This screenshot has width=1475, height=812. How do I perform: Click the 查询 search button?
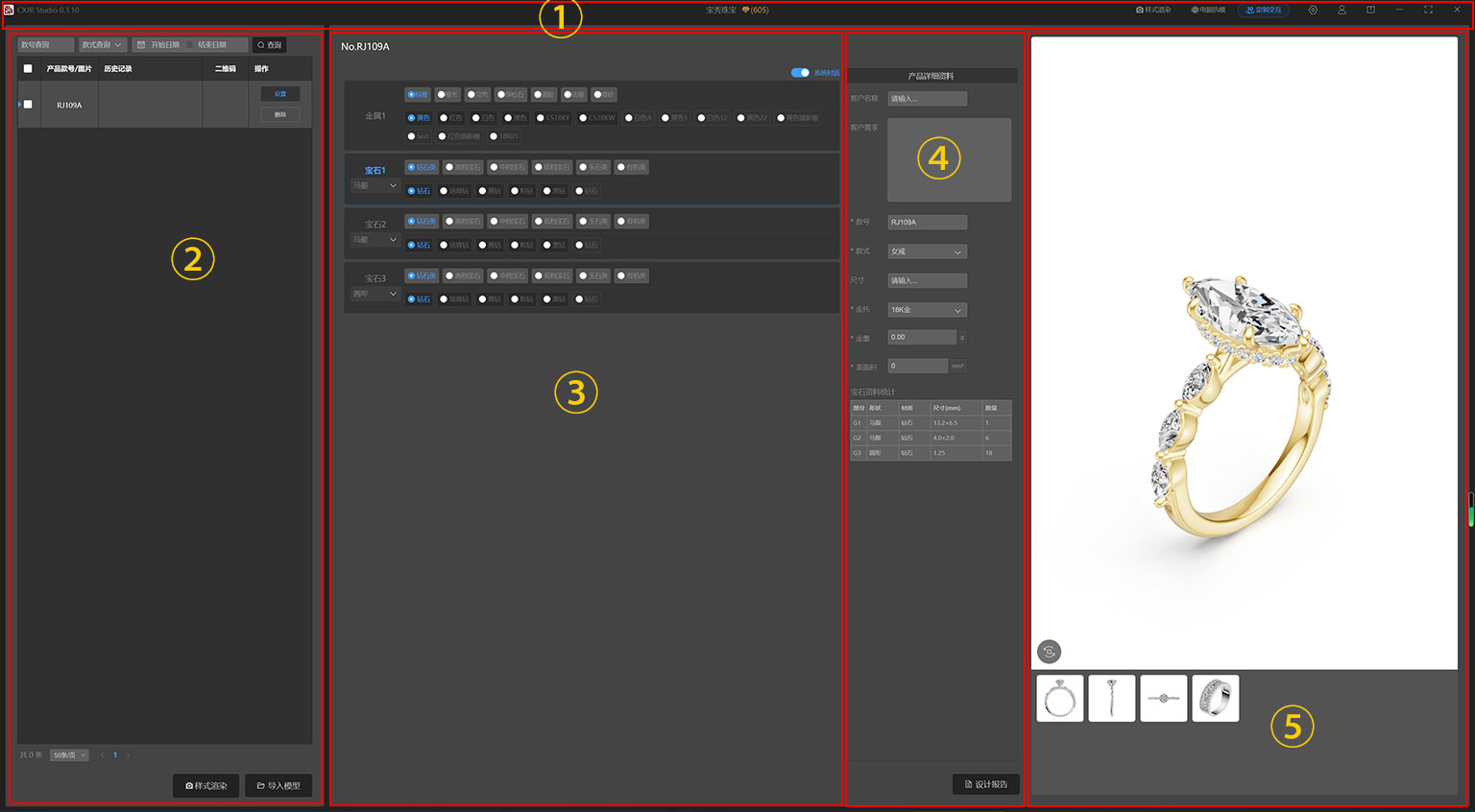pyautogui.click(x=269, y=45)
